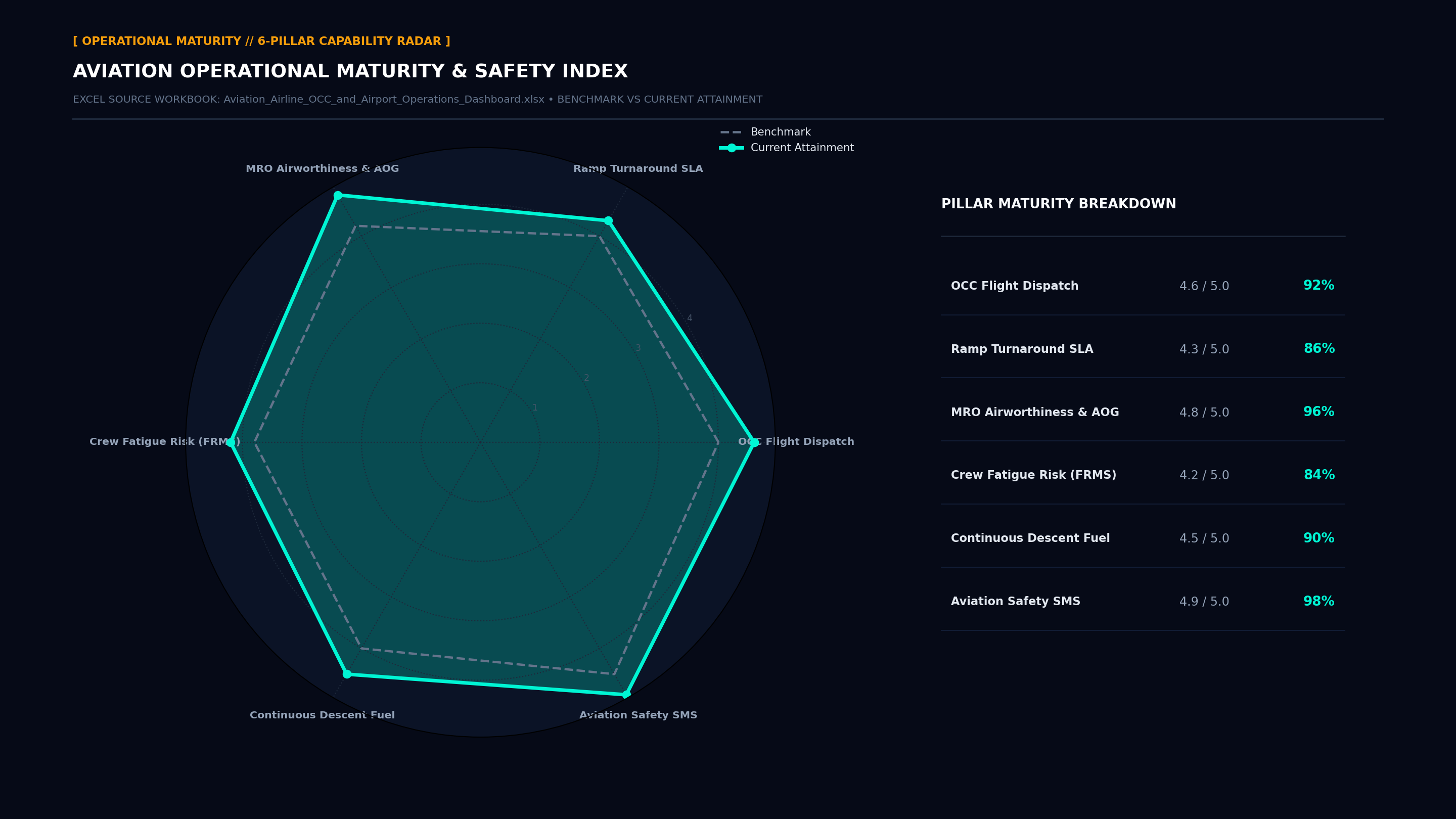Click the Crew Fatigue Risk (FRMS) row name in breakdown
The width and height of the screenshot is (1456, 819).
[1034, 475]
